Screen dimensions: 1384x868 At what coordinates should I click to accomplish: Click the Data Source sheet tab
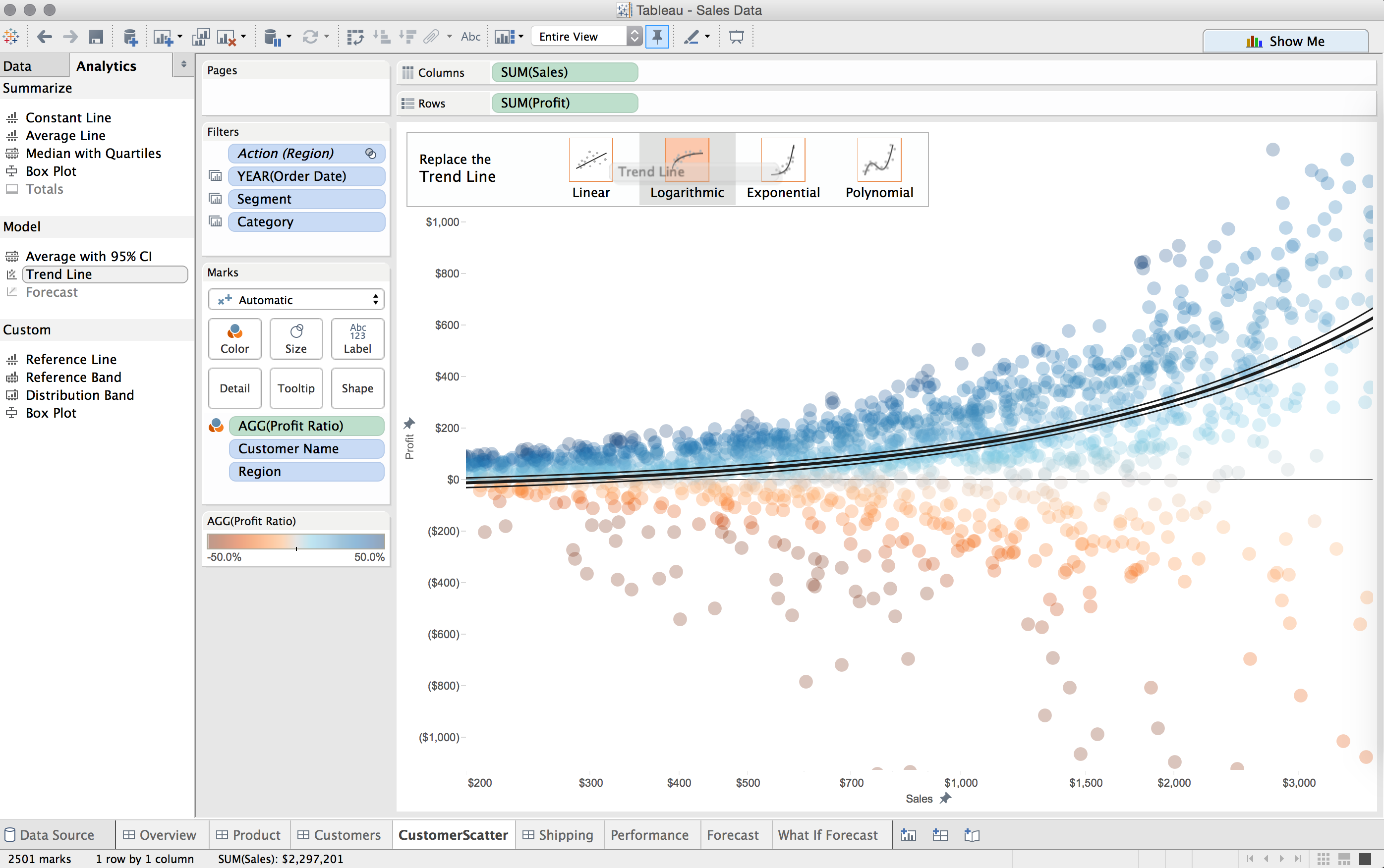point(57,834)
